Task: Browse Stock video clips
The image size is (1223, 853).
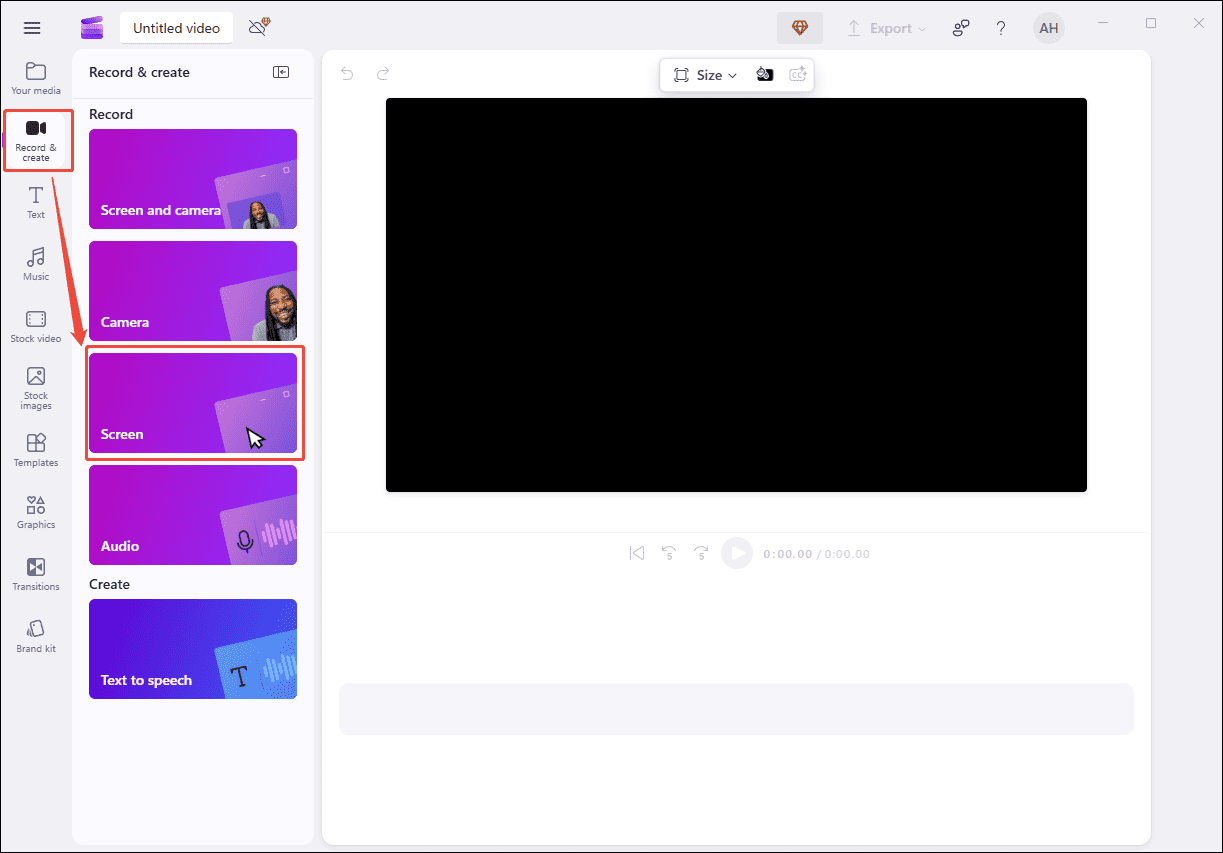Action: (35, 326)
